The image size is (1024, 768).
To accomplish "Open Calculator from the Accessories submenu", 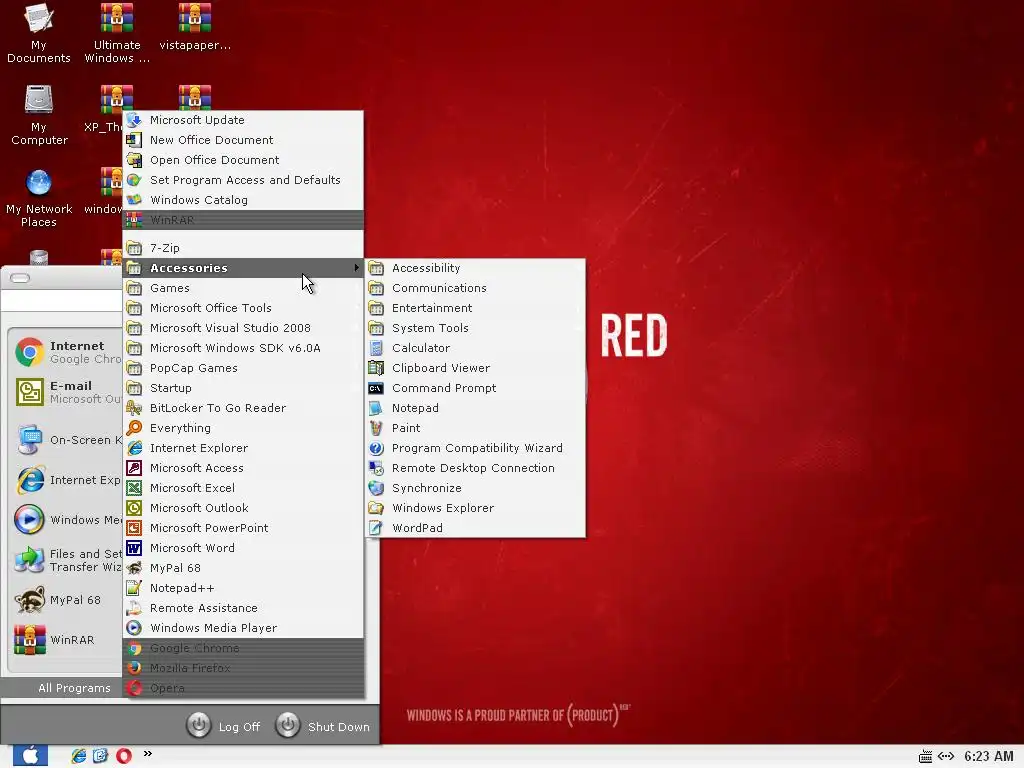I will 475,348.
